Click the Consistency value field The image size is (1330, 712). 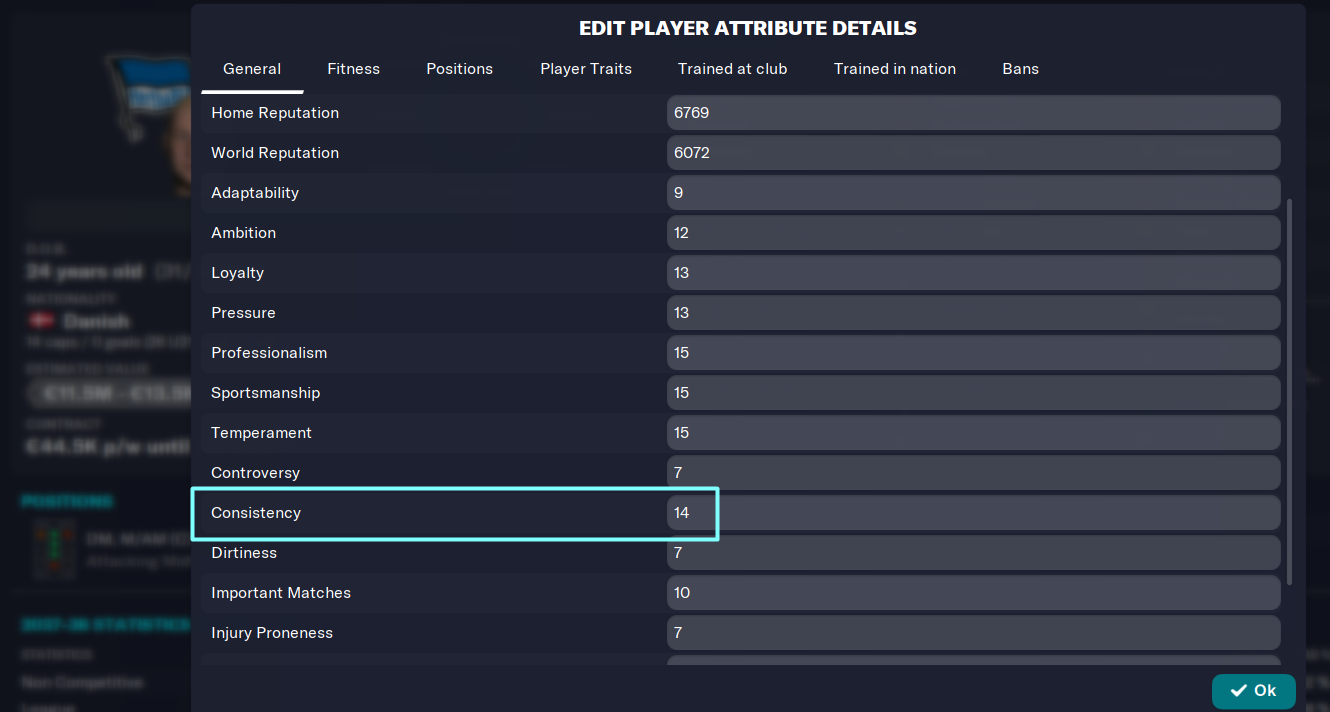973,513
